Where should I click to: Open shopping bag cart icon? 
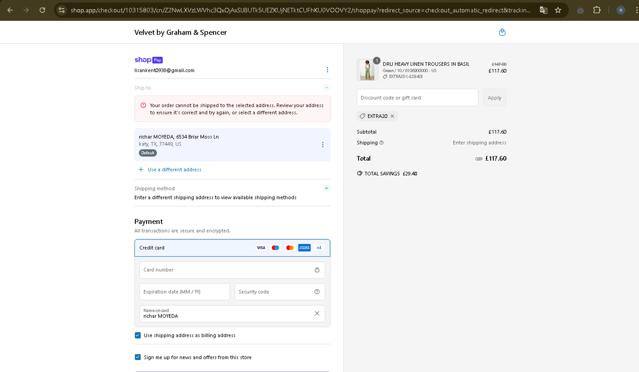502,32
